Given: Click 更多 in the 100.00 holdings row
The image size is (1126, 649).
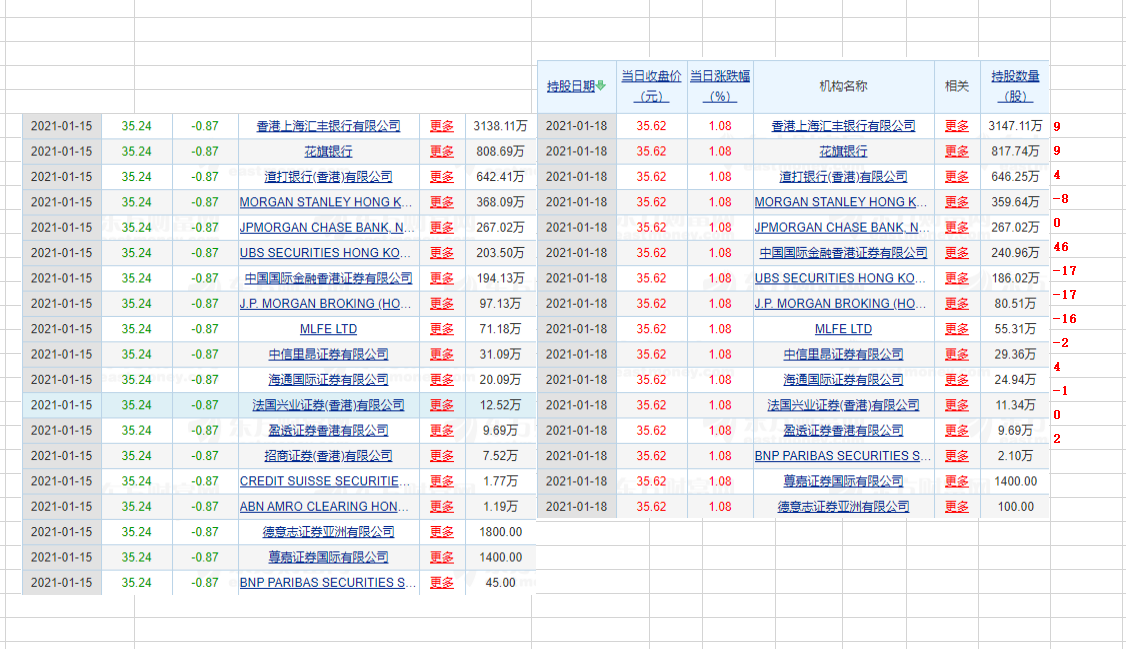Looking at the screenshot, I should point(957,506).
